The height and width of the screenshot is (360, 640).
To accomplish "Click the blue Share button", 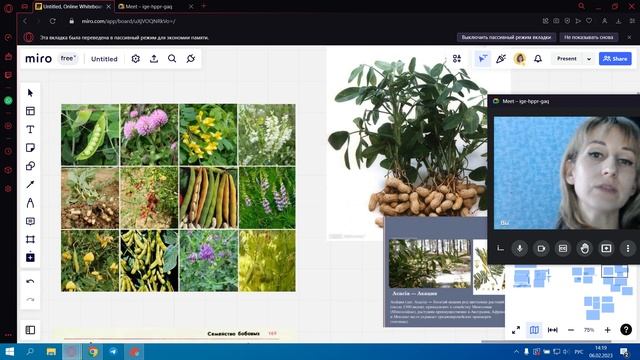I will [615, 59].
